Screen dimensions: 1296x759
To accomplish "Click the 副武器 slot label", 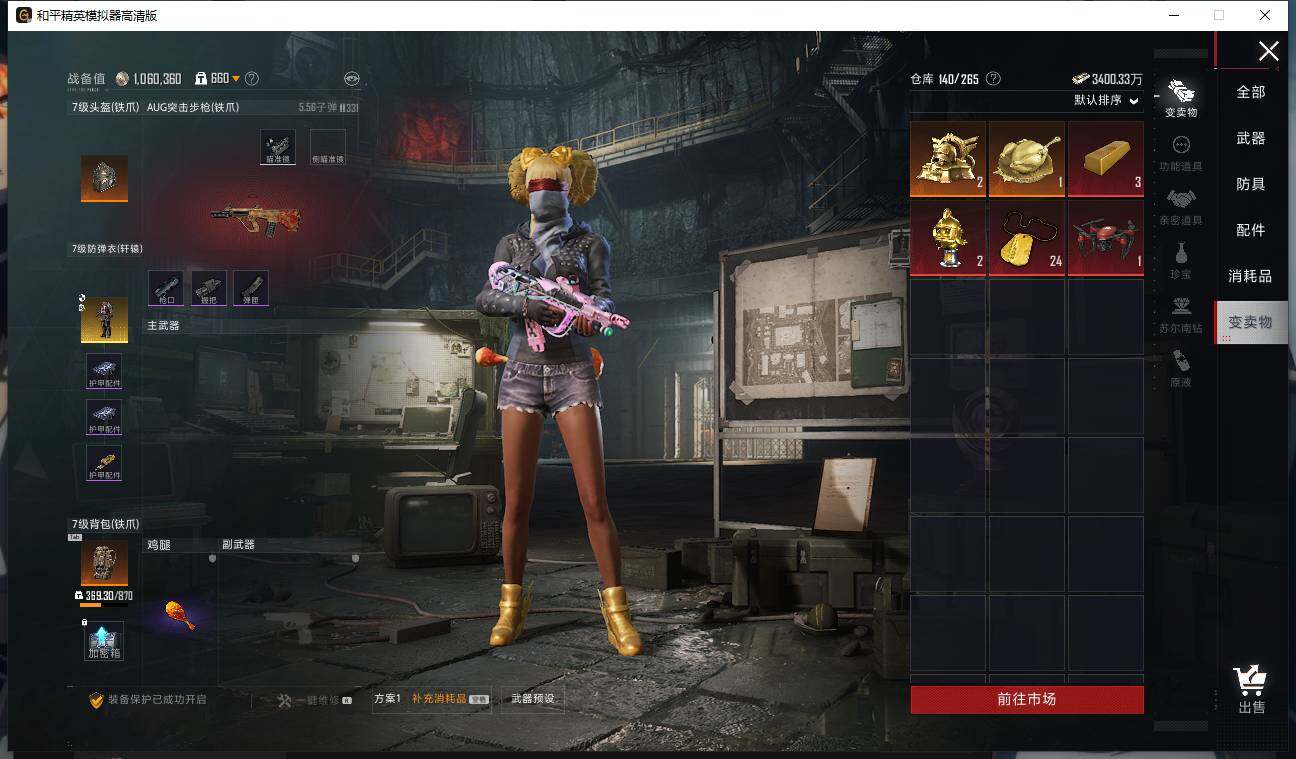I will pos(238,545).
